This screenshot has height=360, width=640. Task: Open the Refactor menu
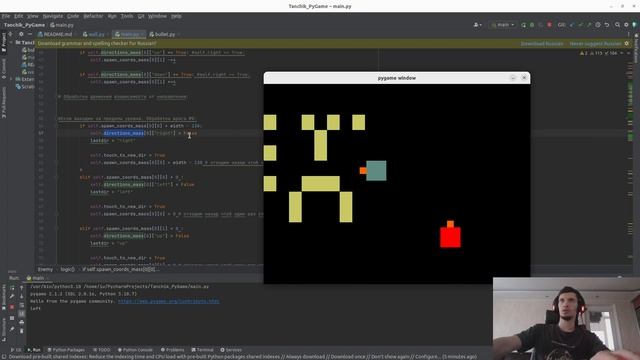tap(93, 16)
